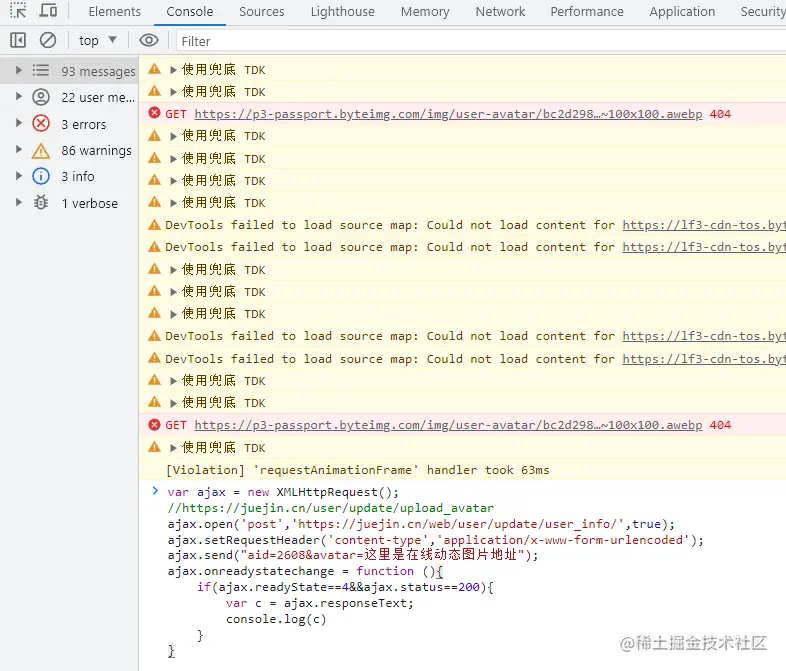
Task: Expand the 使用兜底 TDK warning above Violation message
Action: [x=173, y=448]
